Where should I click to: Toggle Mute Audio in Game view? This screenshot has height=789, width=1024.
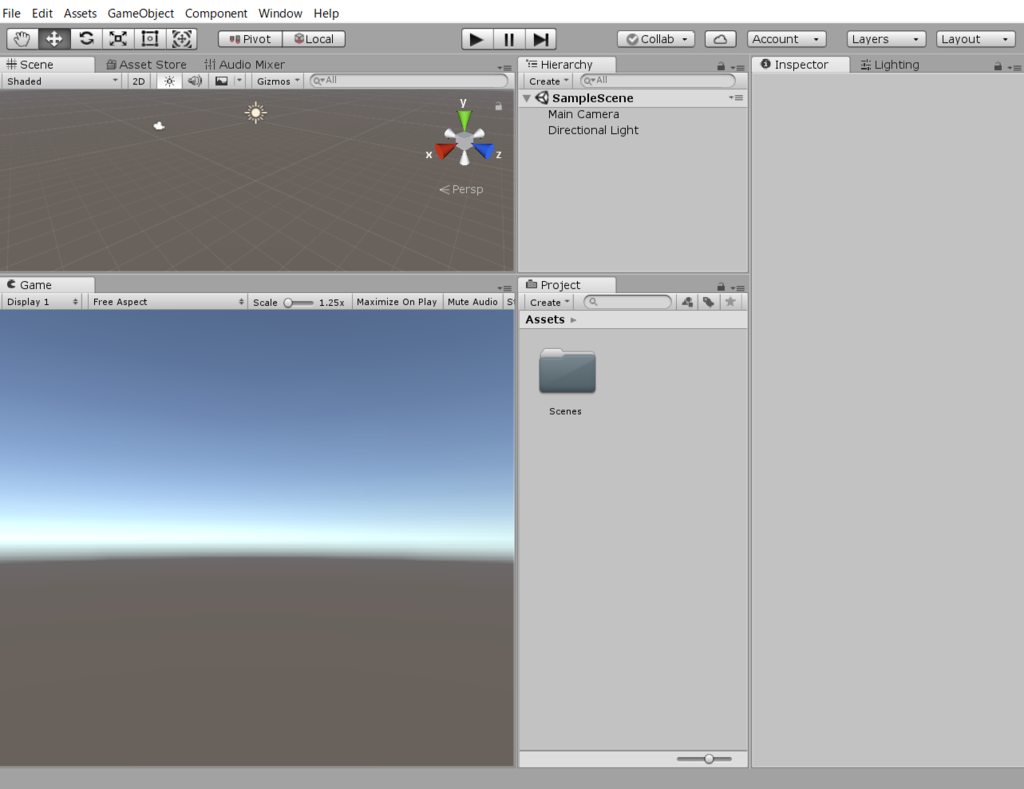click(472, 302)
